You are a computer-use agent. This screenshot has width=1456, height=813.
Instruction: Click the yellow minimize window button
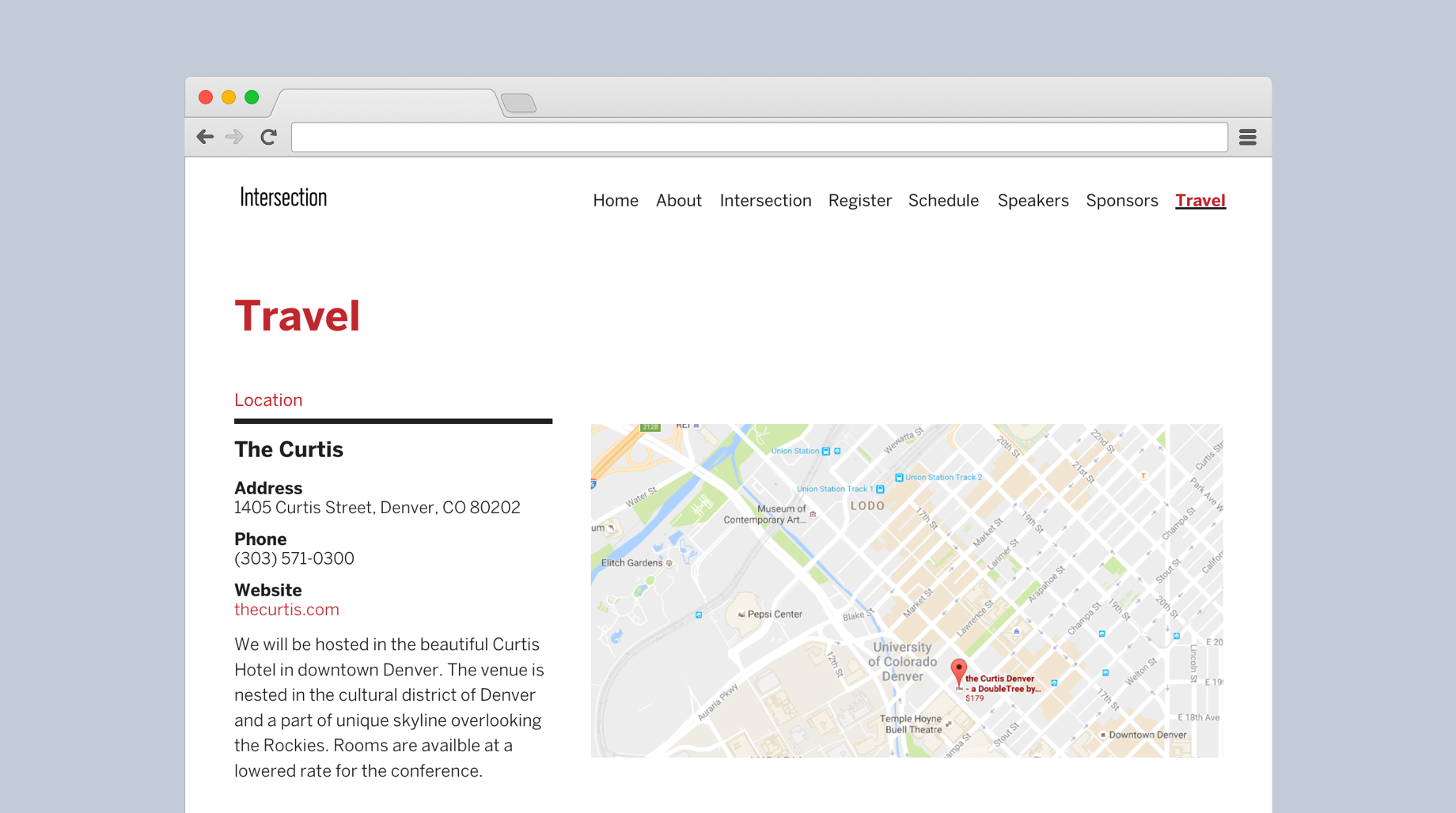coord(229,97)
